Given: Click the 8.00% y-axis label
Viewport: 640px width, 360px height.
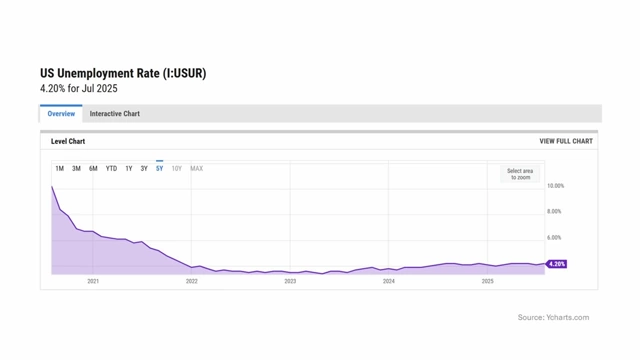Looking at the screenshot, I should click(554, 211).
